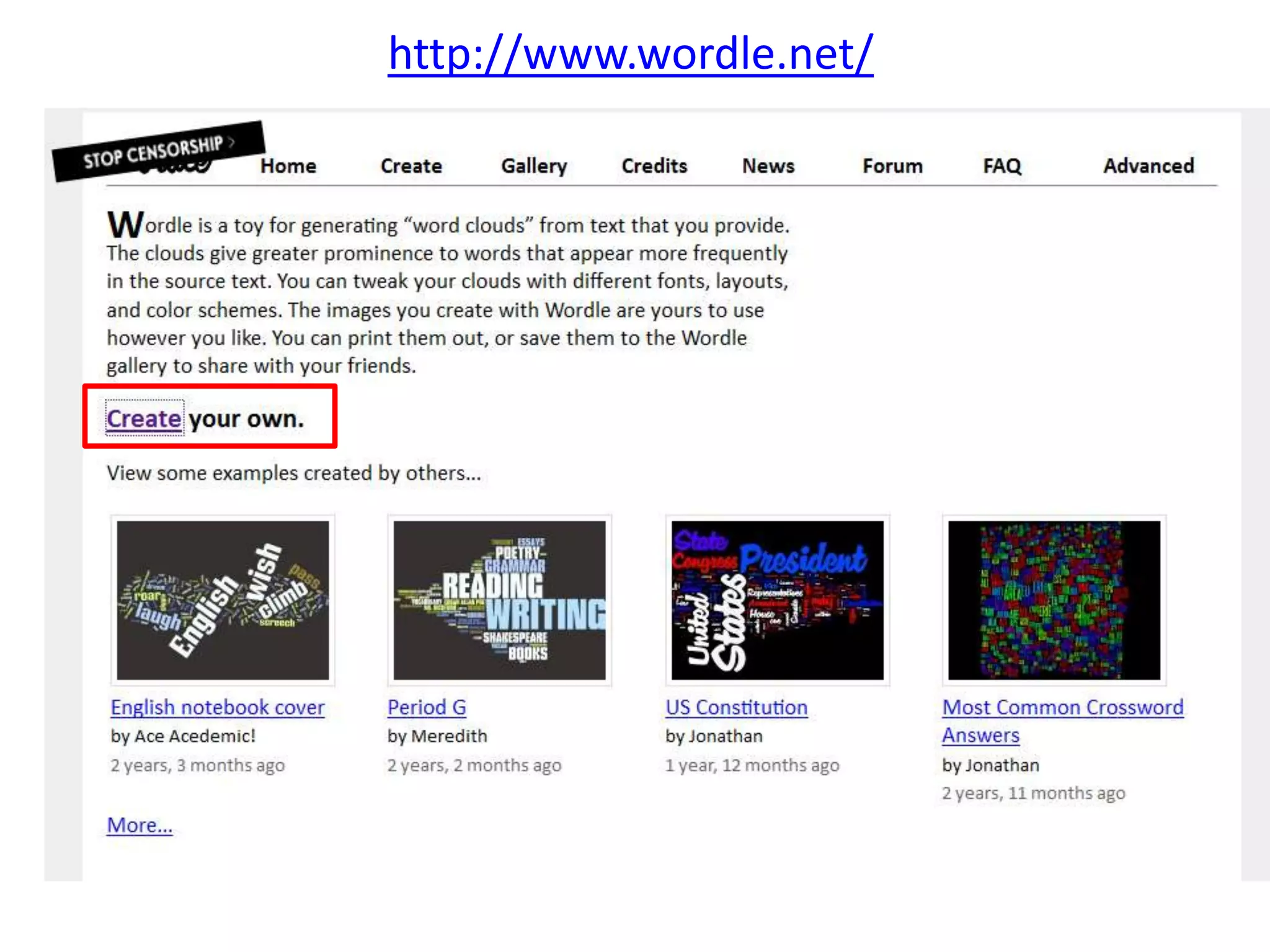The image size is (1270, 952).
Task: Click the Create your own link
Action: 144,419
